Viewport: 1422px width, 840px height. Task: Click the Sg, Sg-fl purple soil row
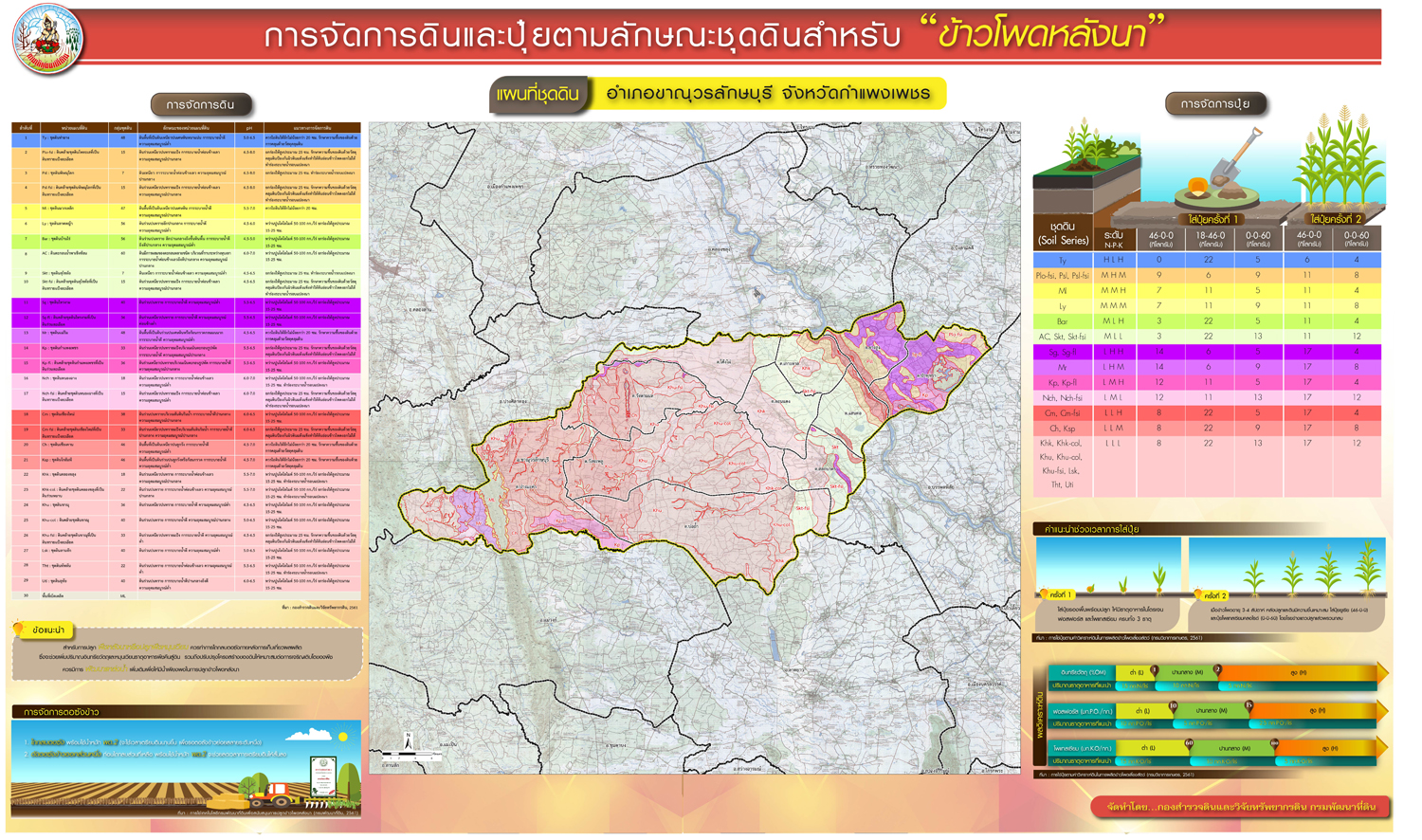pos(1207,352)
